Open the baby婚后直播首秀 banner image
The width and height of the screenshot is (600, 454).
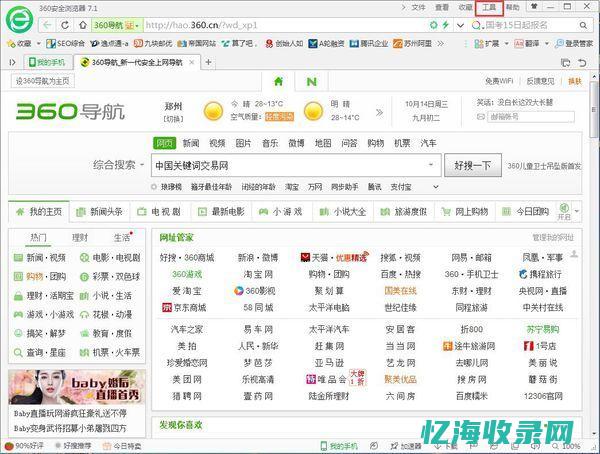pyautogui.click(x=77, y=387)
